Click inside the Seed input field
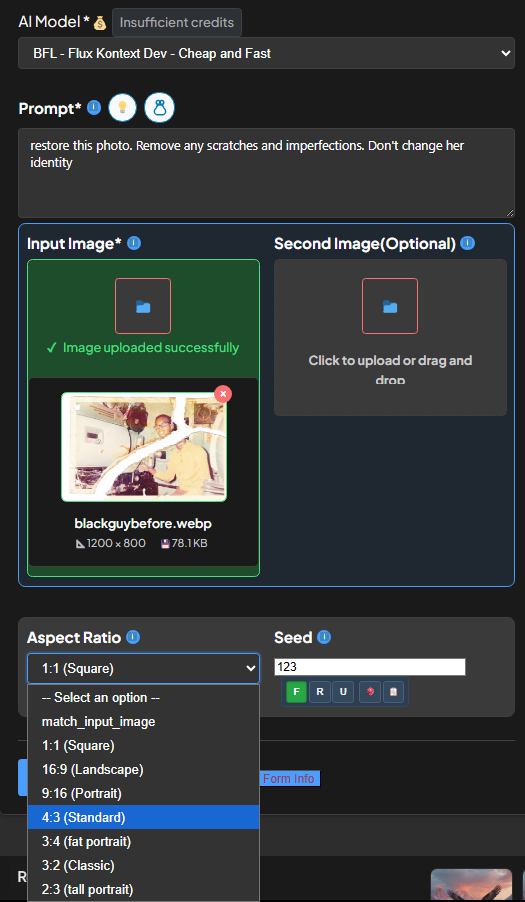525x902 pixels. (370, 667)
